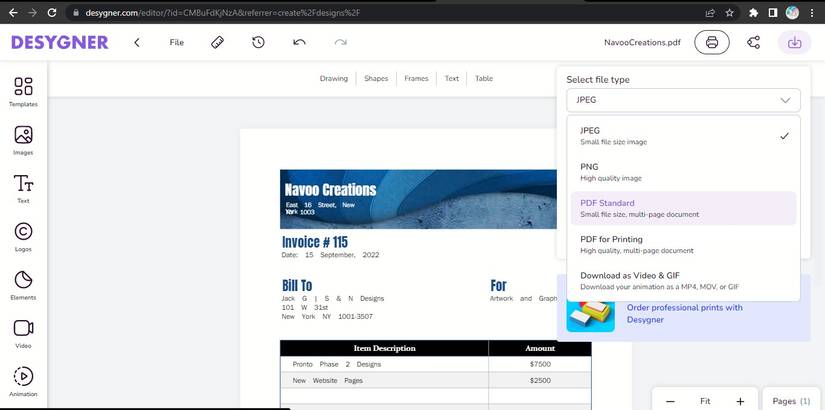This screenshot has width=825, height=410.
Task: Select the Bill To heading
Action: point(297,286)
